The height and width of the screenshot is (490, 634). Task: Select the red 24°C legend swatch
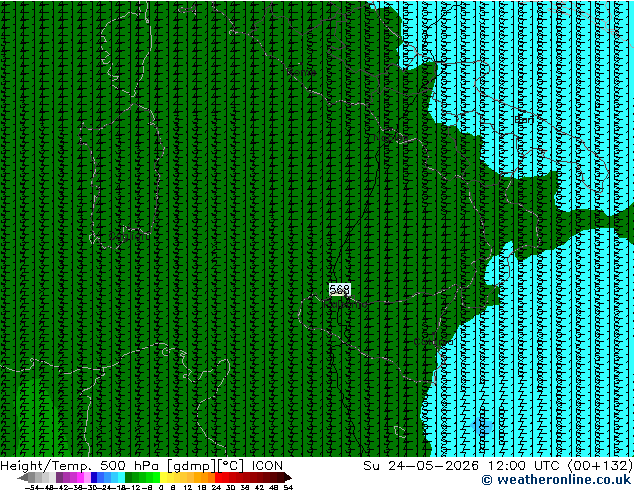[x=218, y=477]
